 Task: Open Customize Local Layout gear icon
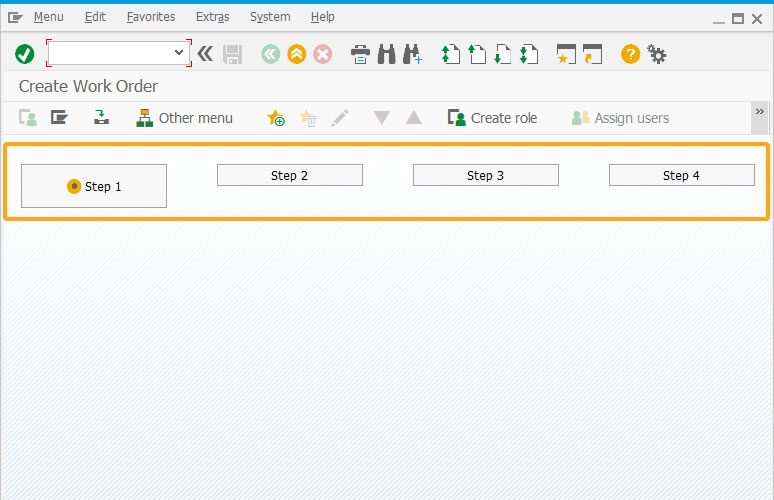[657, 54]
